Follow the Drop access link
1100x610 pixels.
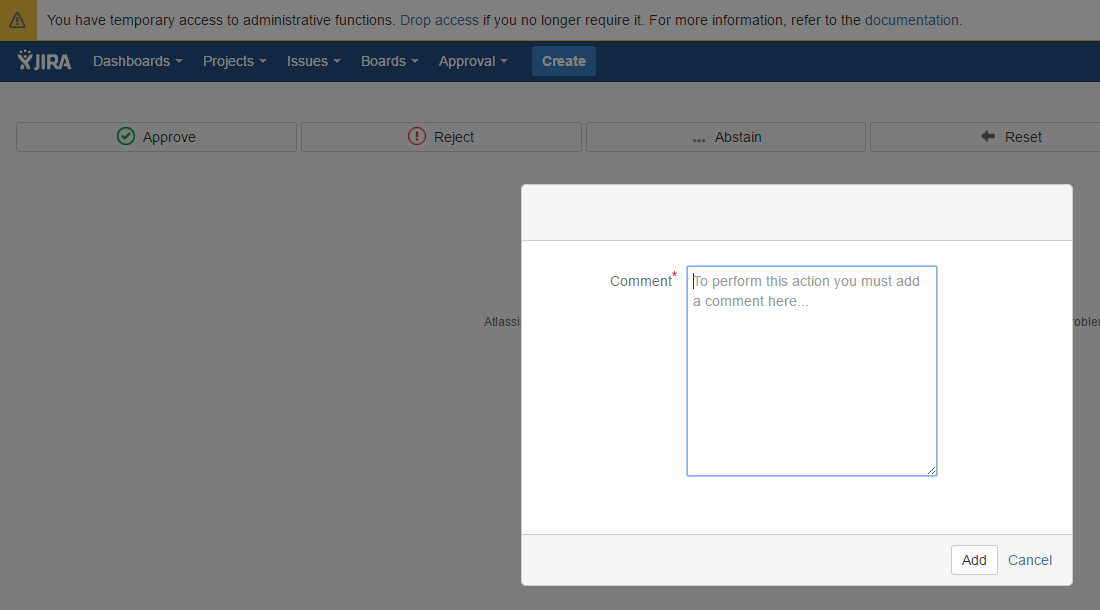coord(439,20)
